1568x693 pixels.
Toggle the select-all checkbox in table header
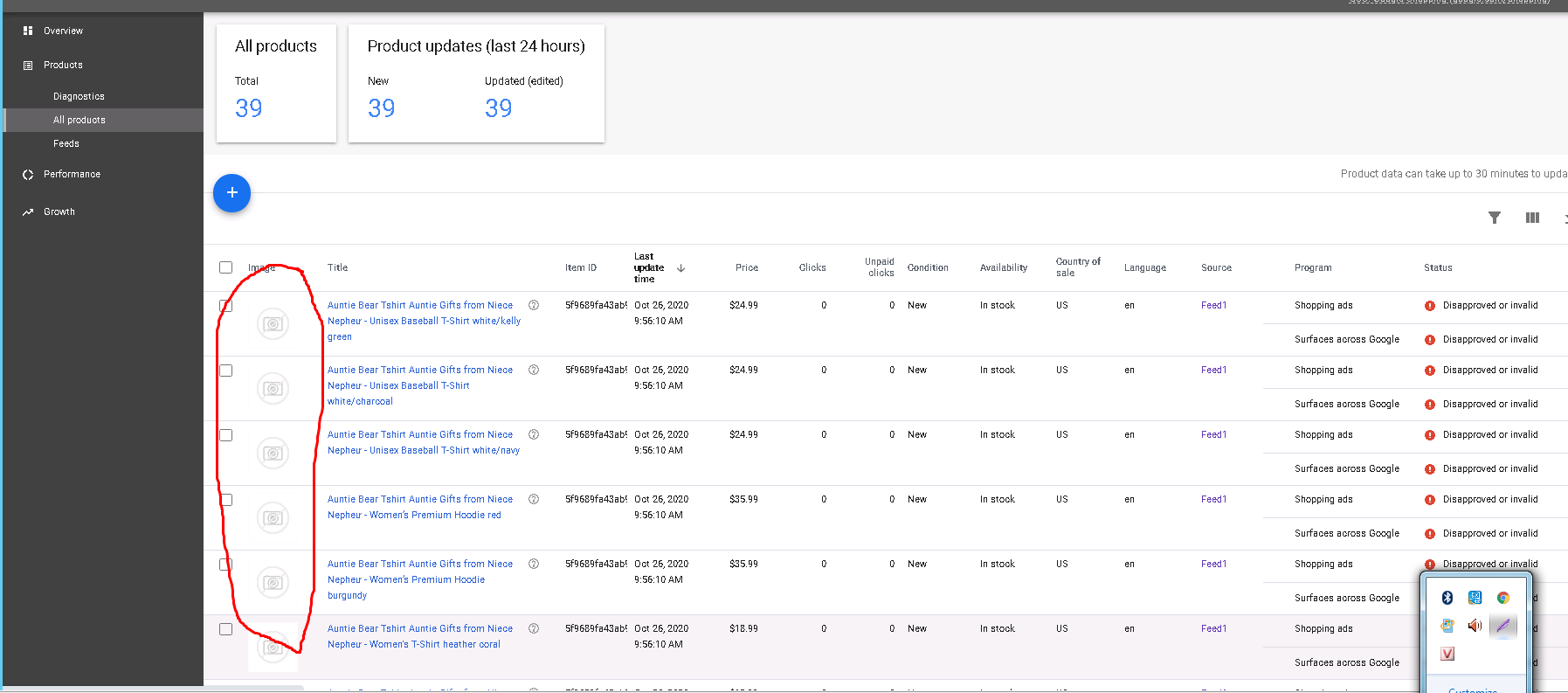[226, 267]
